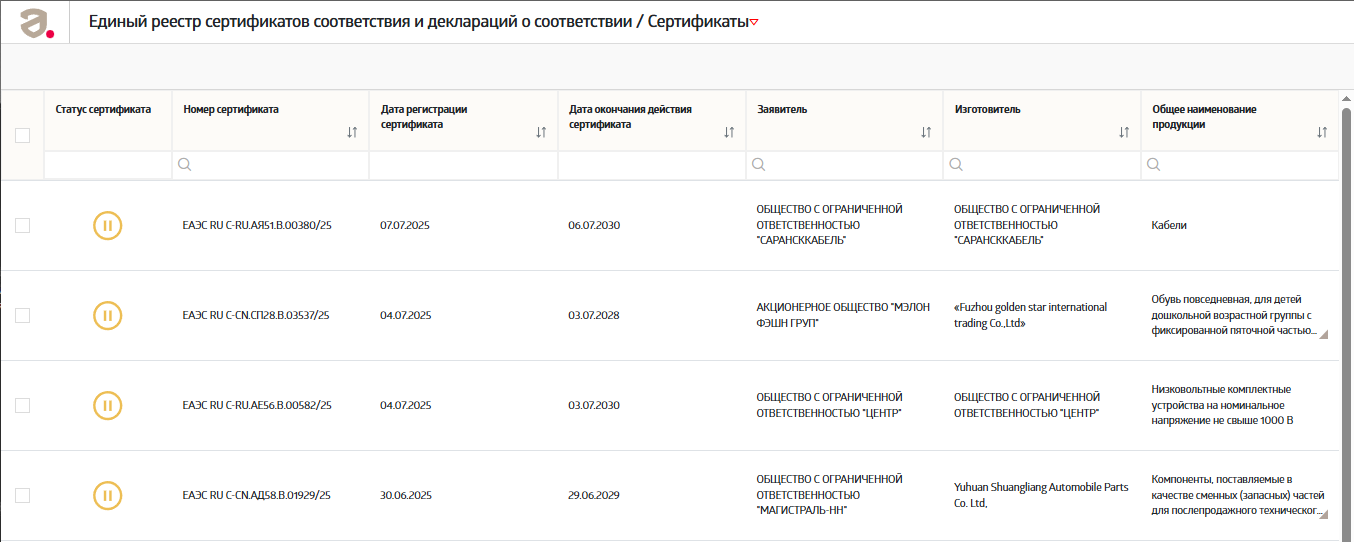Click the Номер сертификата search filter field

point(270,165)
